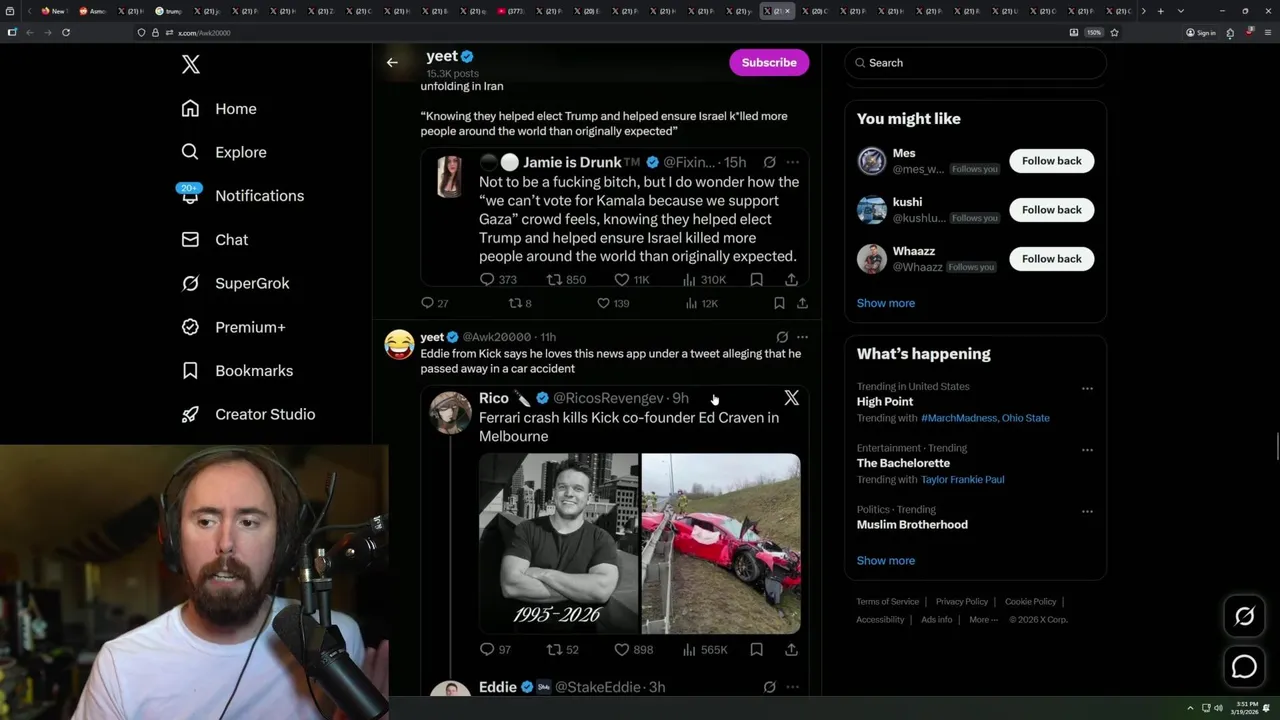Share the Rico post
Screen dimensions: 1280x720
coord(791,650)
